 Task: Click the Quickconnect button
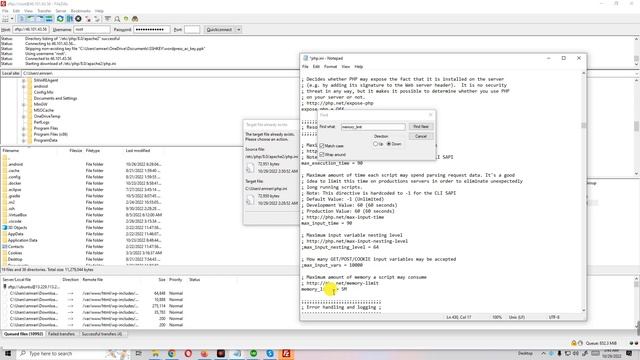219,30
